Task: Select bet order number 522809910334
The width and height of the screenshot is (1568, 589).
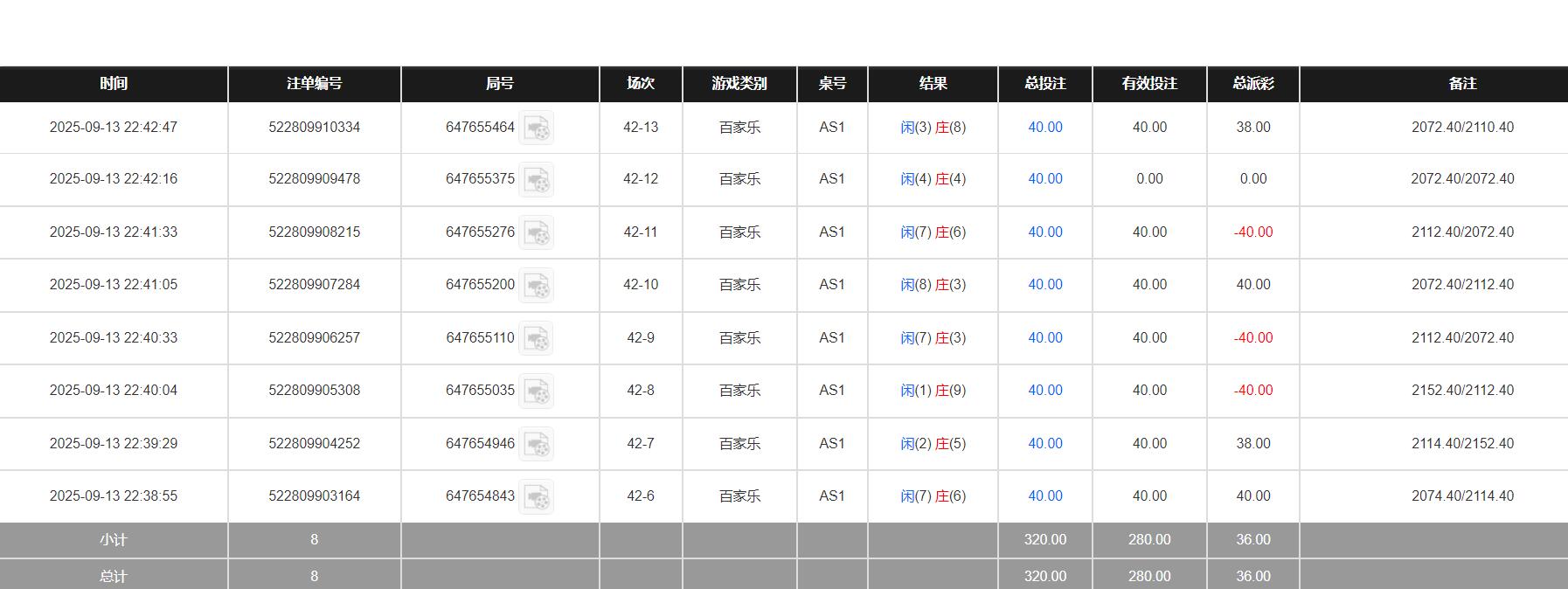Action: coord(314,128)
